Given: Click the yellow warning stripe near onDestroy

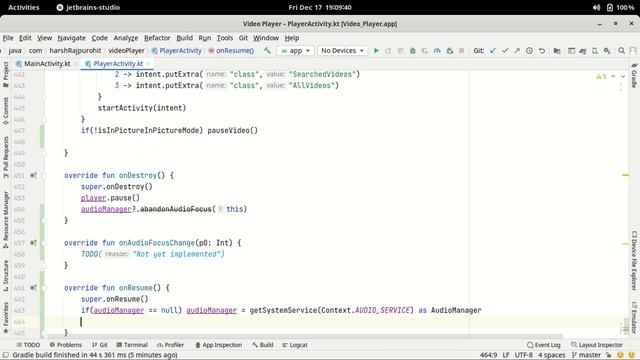Looking at the screenshot, I should tap(625, 175).
